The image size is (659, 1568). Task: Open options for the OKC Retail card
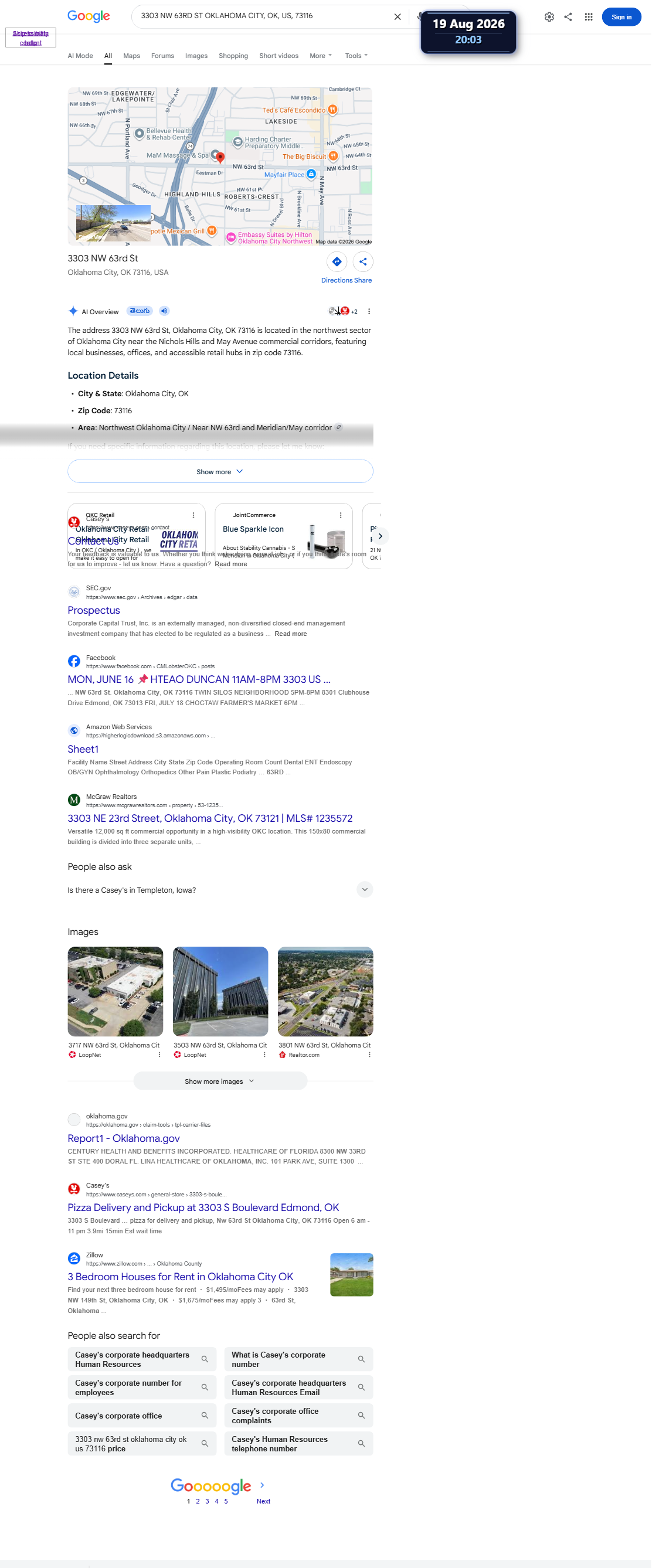[x=193, y=516]
